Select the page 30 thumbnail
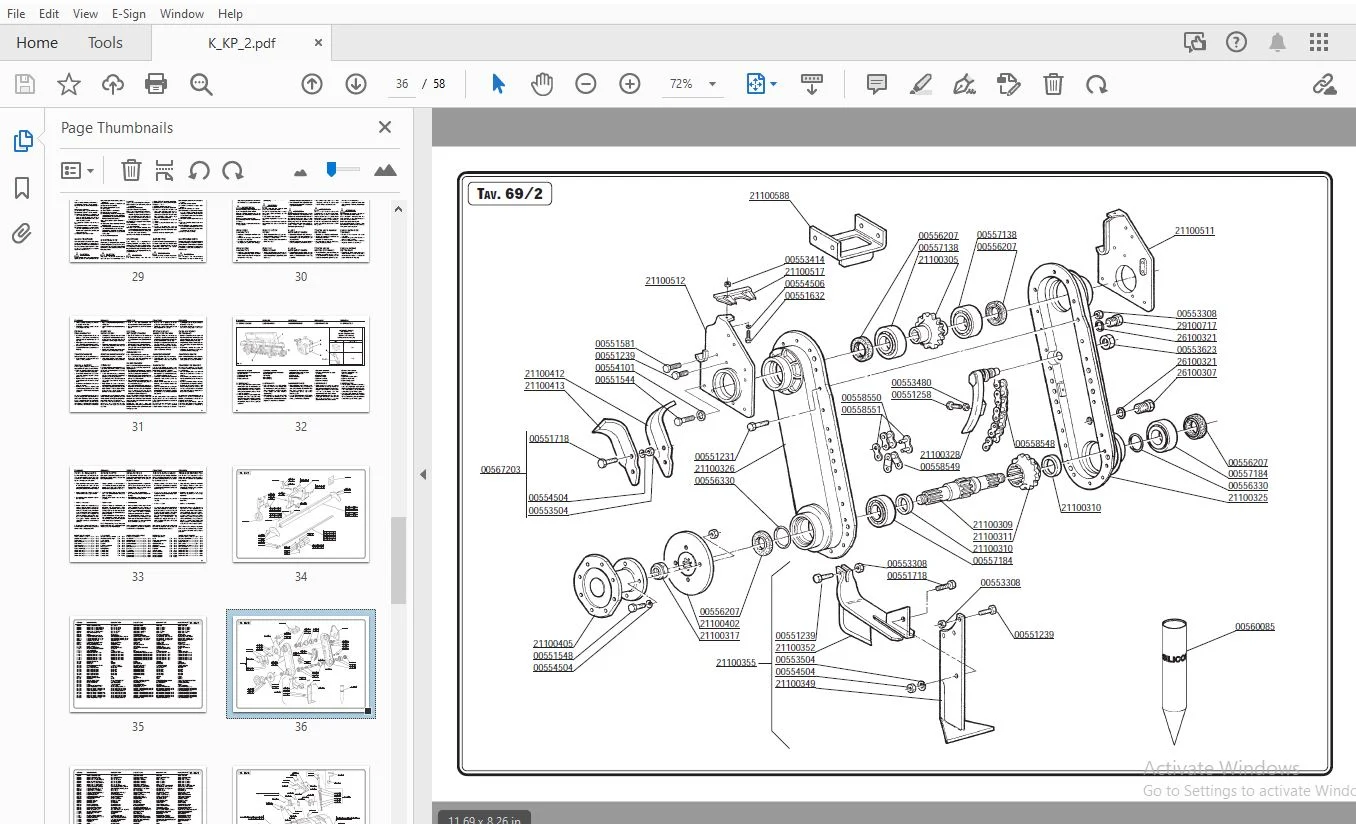1356x824 pixels. [301, 231]
